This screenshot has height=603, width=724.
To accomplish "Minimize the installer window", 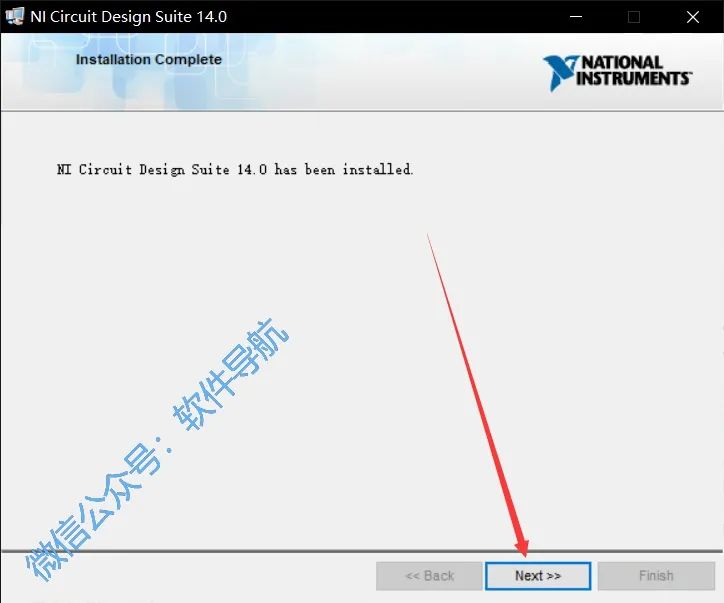I will point(576,17).
